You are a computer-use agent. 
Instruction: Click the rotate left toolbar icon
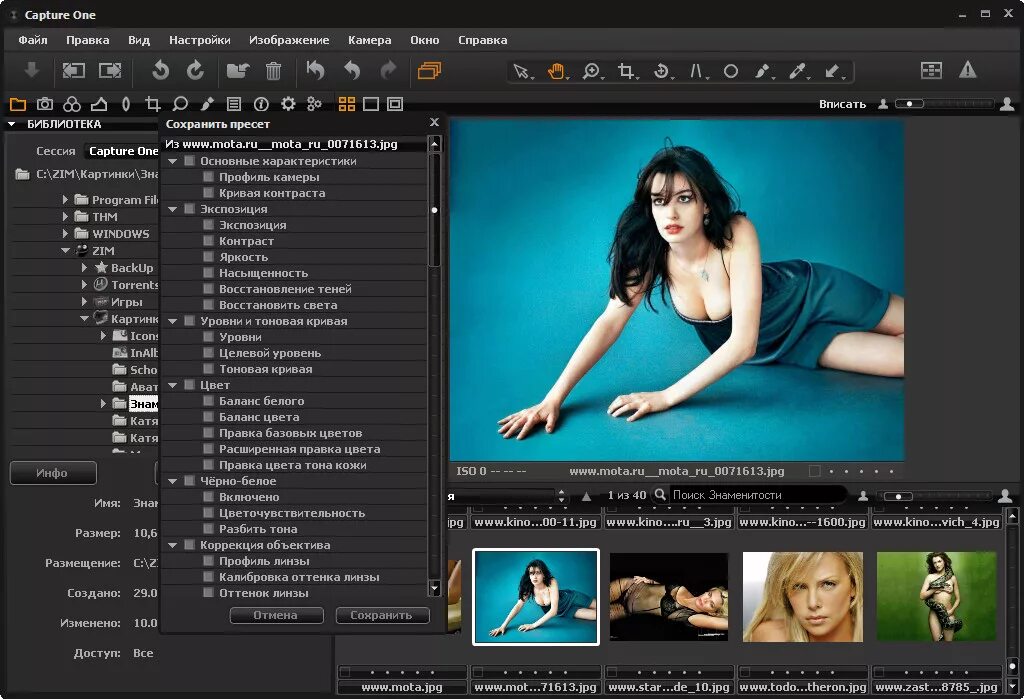pos(160,70)
